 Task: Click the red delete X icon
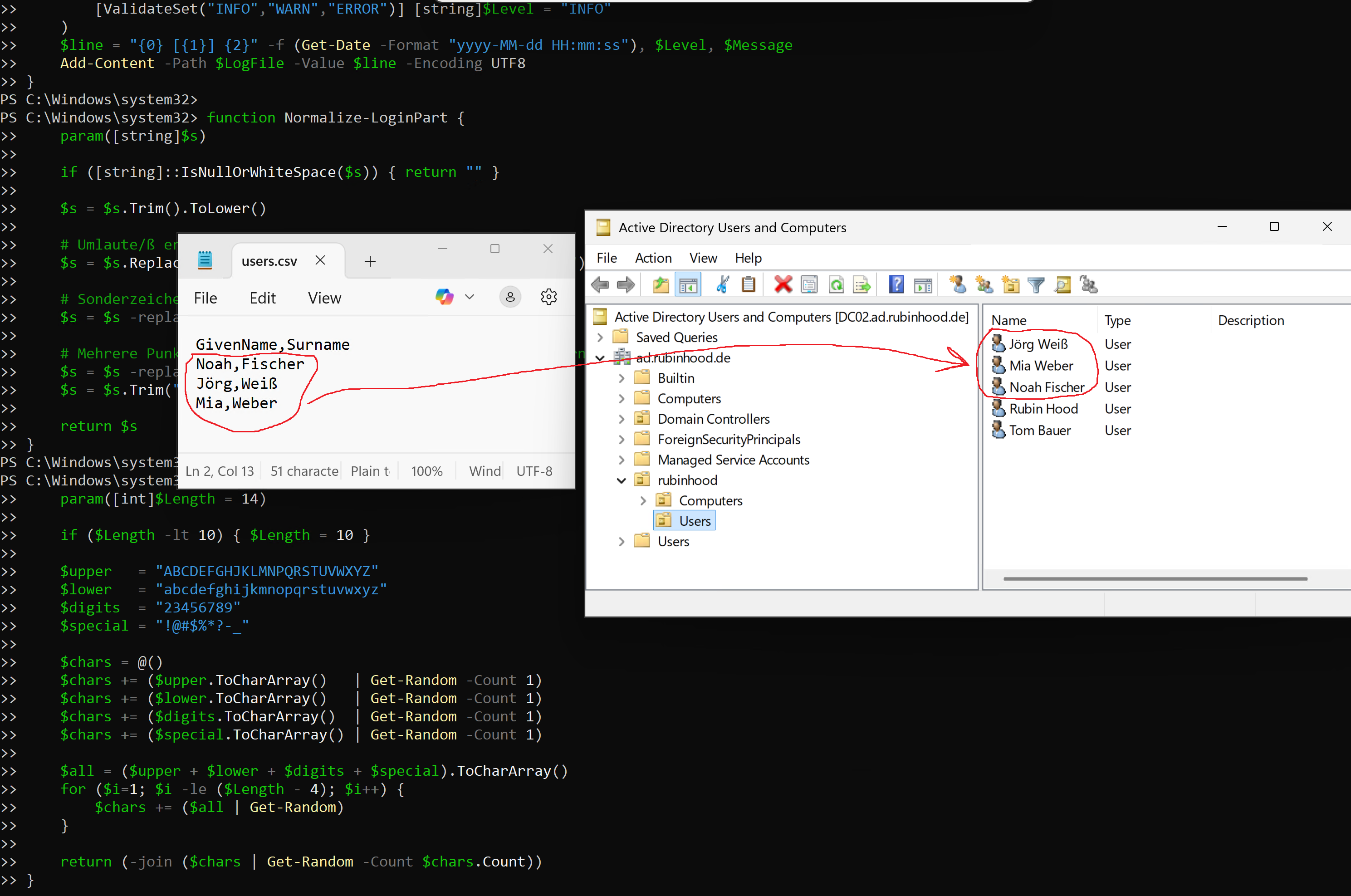783,284
